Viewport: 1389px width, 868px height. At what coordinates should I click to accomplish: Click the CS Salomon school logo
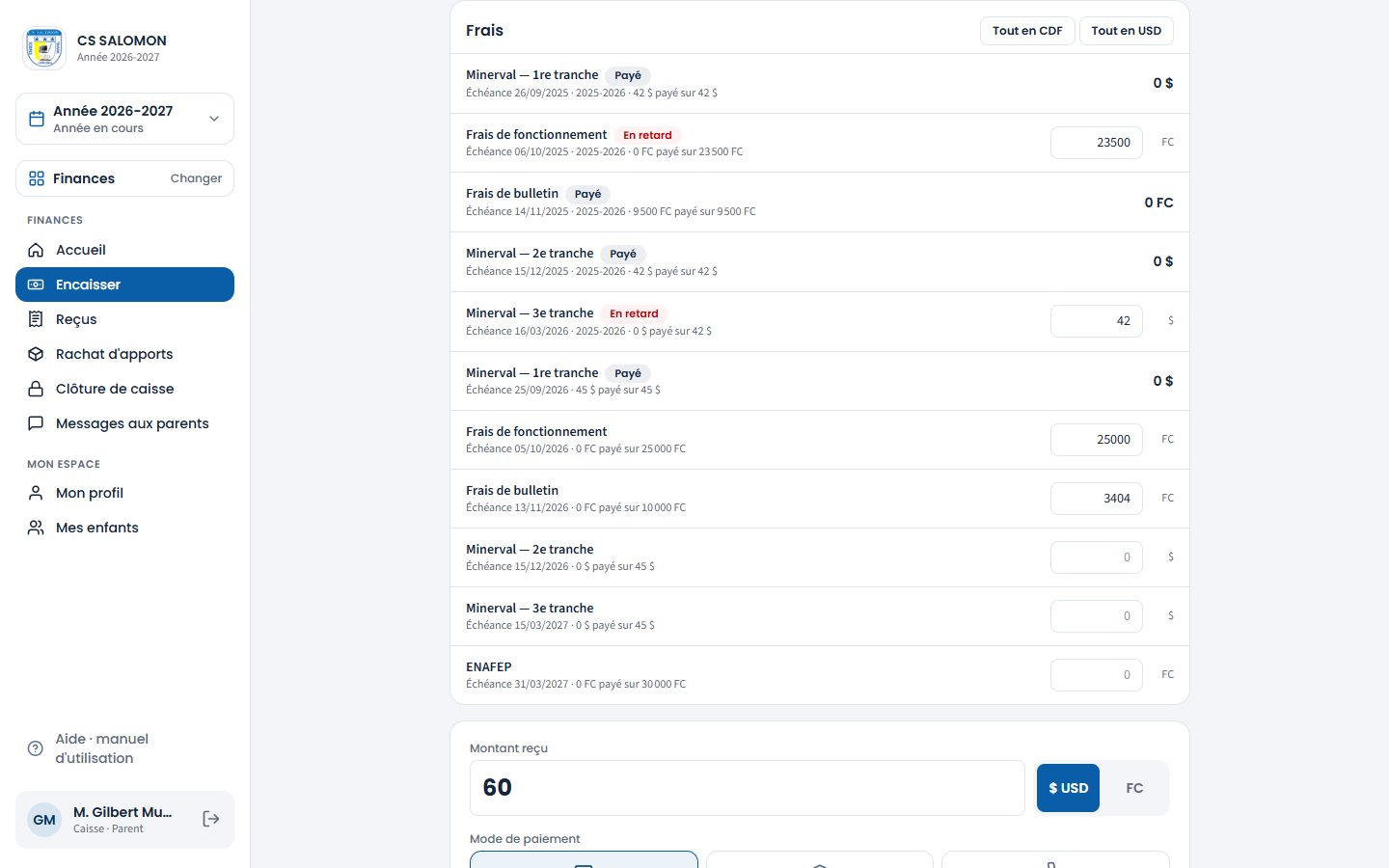click(x=44, y=48)
